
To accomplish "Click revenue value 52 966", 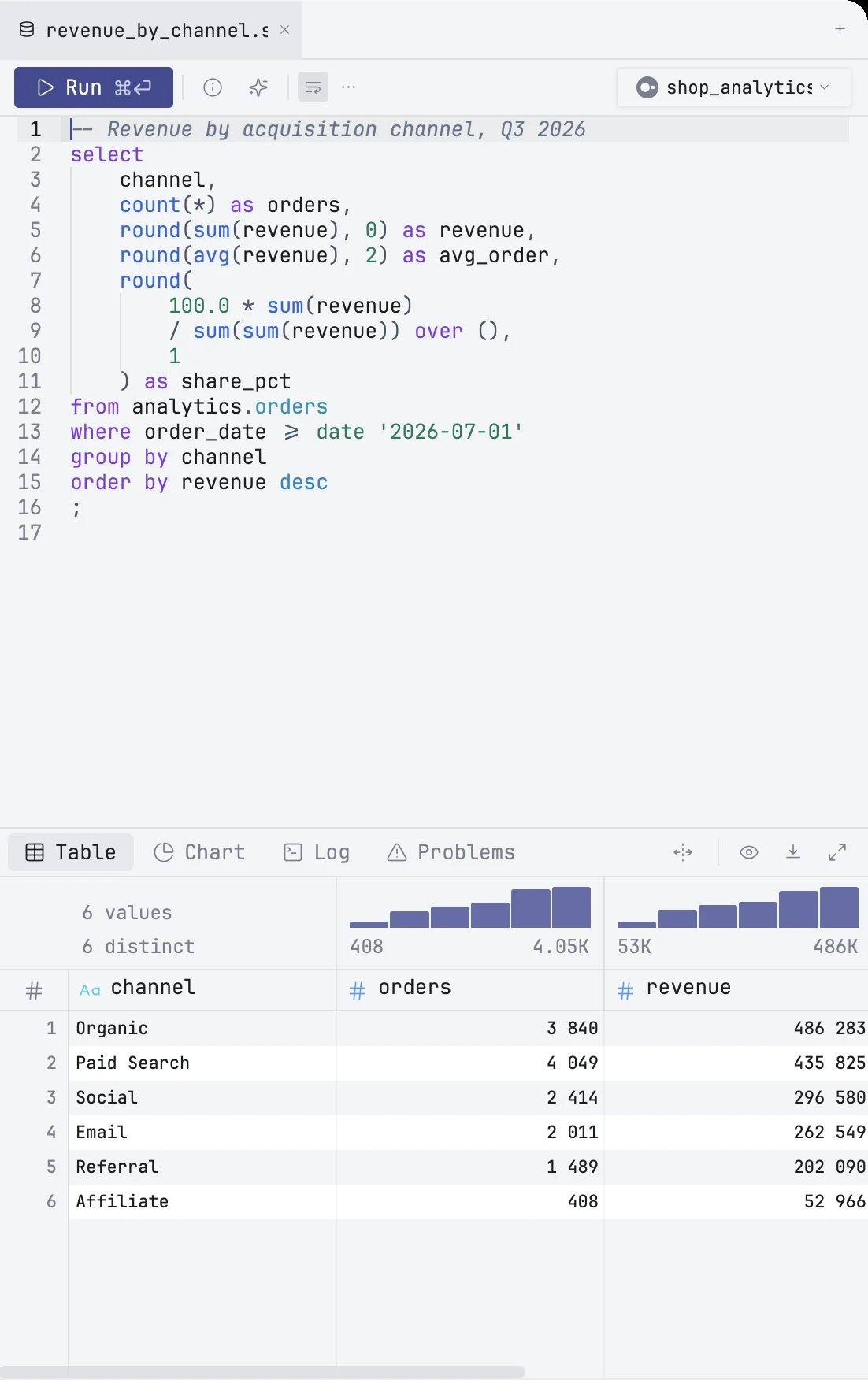I will coord(736,1202).
